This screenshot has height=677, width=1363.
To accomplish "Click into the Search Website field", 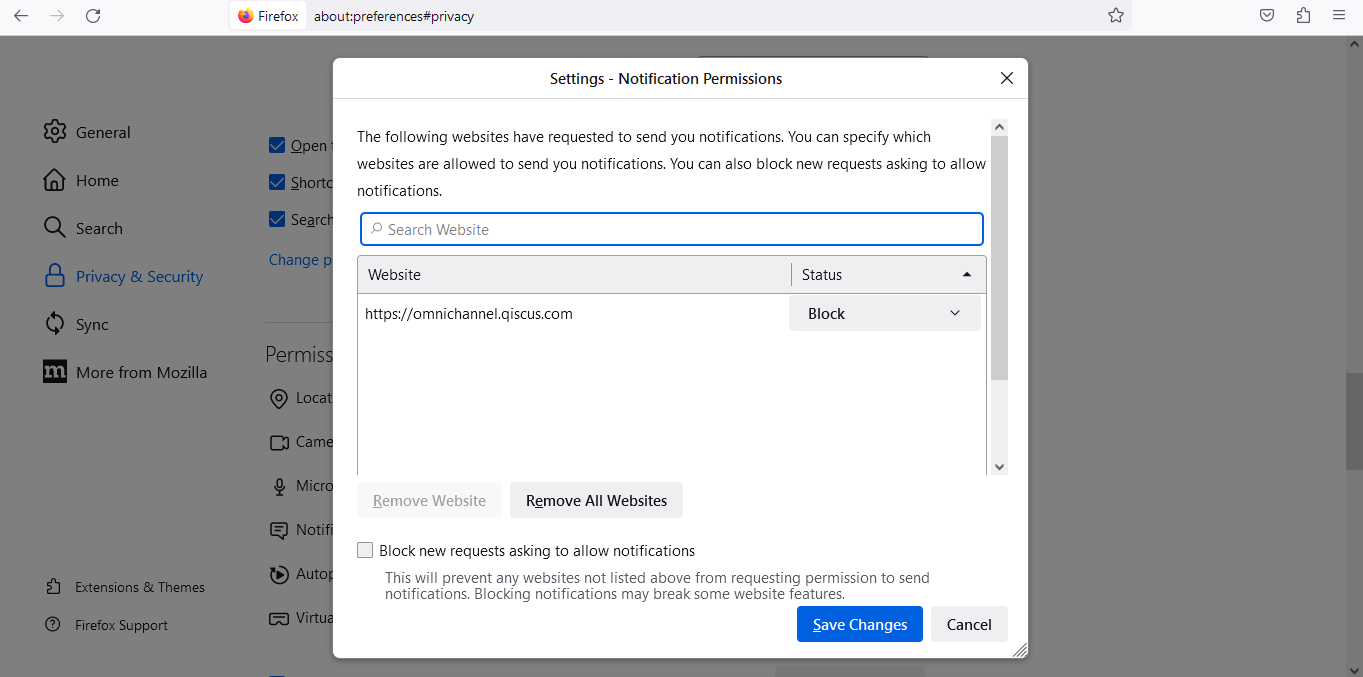I will click(x=672, y=230).
